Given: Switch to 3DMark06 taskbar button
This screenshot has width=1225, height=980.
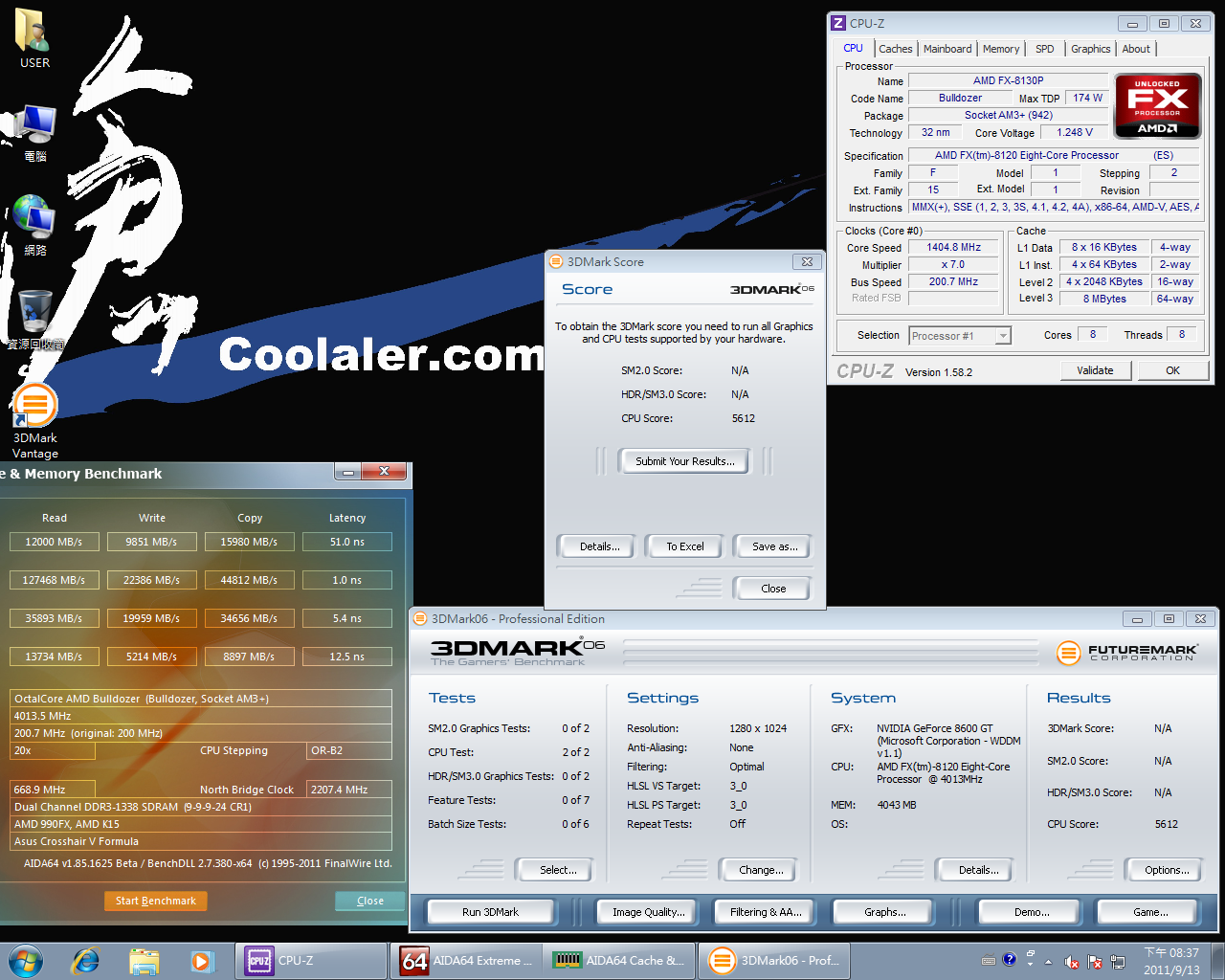Looking at the screenshot, I should click(x=774, y=960).
